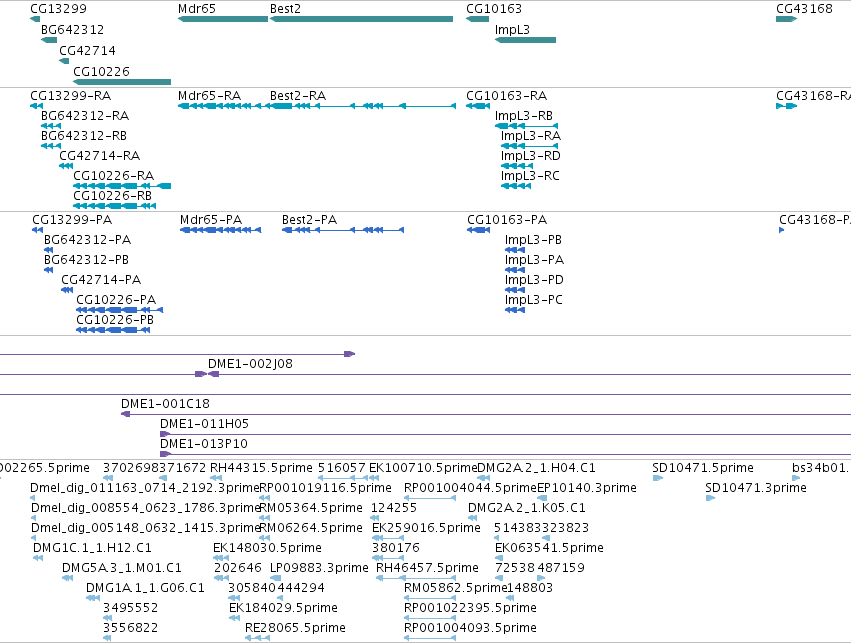Click EST RP001019116.5prime

tap(264, 498)
